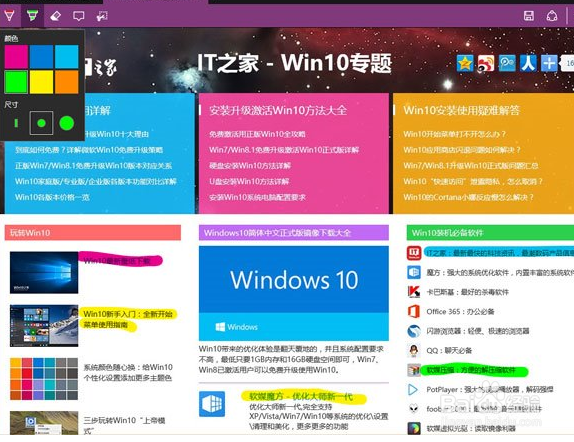Click the 软媒魔方 blue cube icon
Screen dimensions: 574x442
coord(212,404)
